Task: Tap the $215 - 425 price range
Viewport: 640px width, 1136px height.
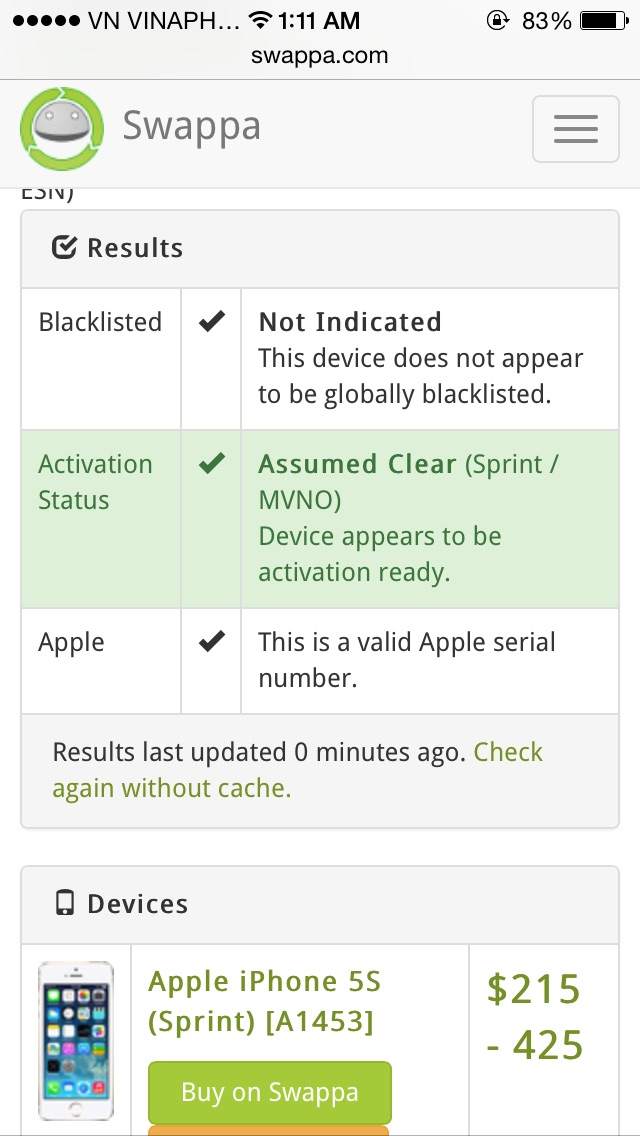Action: point(534,1017)
